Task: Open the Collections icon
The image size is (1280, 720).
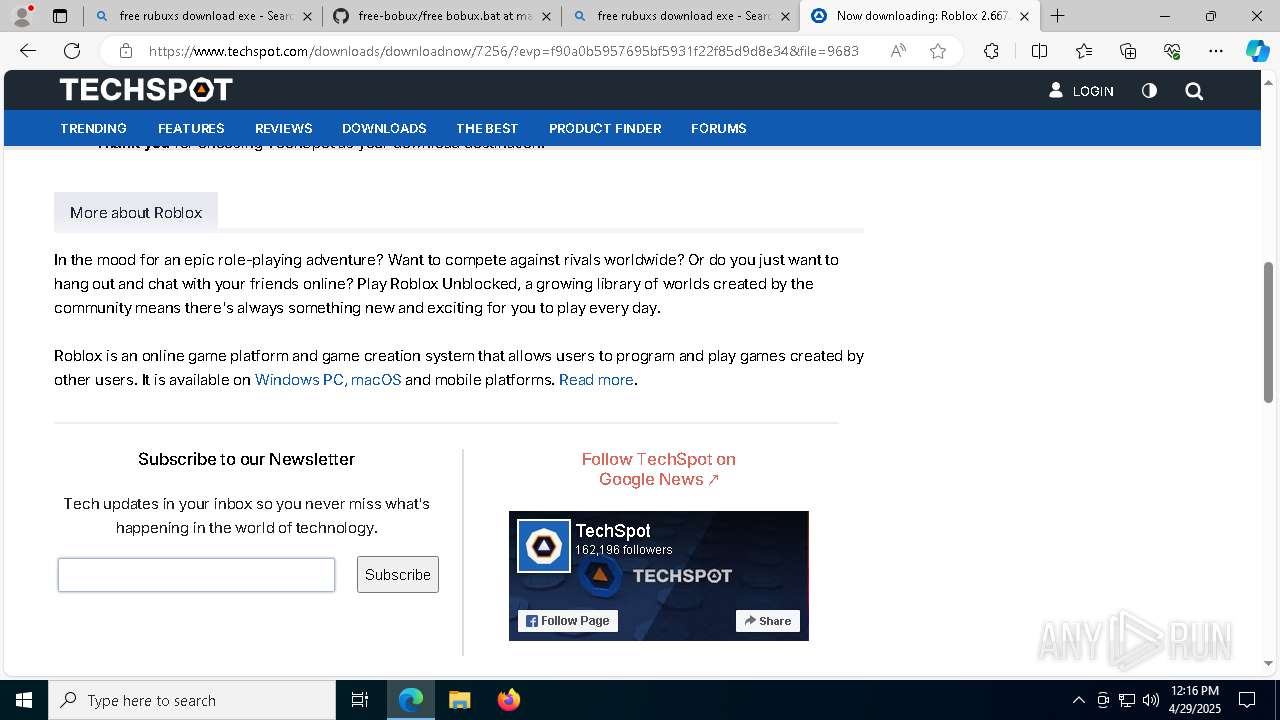Action: 1128,51
